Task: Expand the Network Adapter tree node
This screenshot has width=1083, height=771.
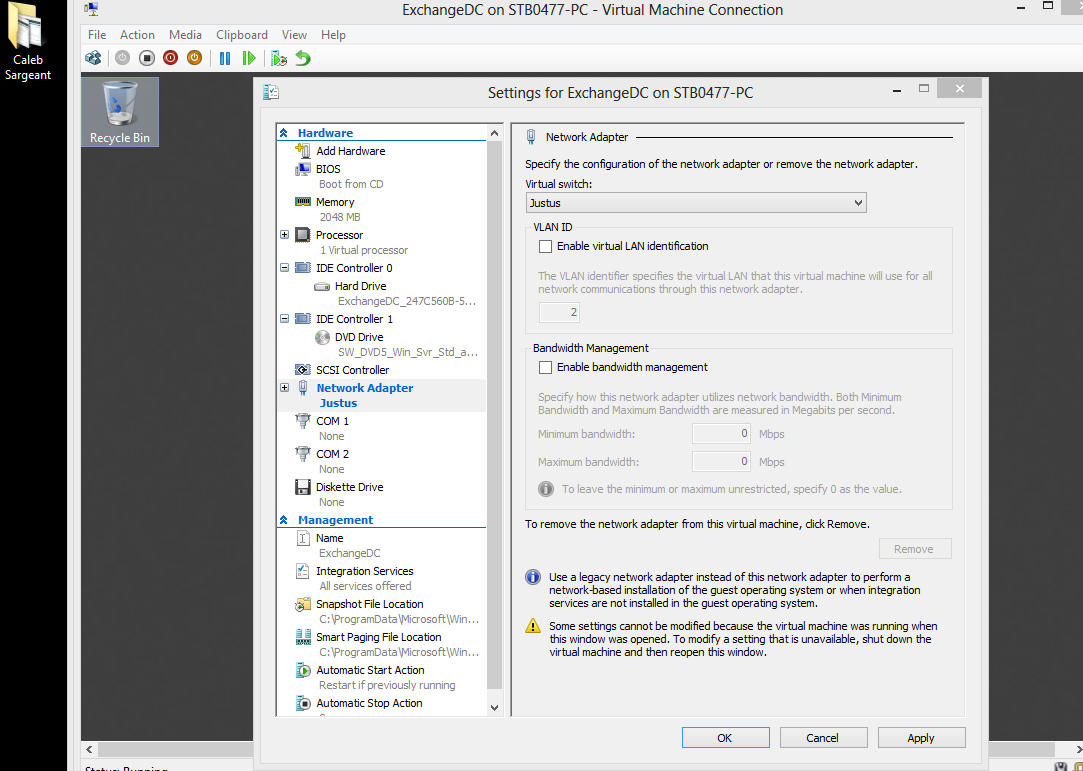Action: click(285, 388)
